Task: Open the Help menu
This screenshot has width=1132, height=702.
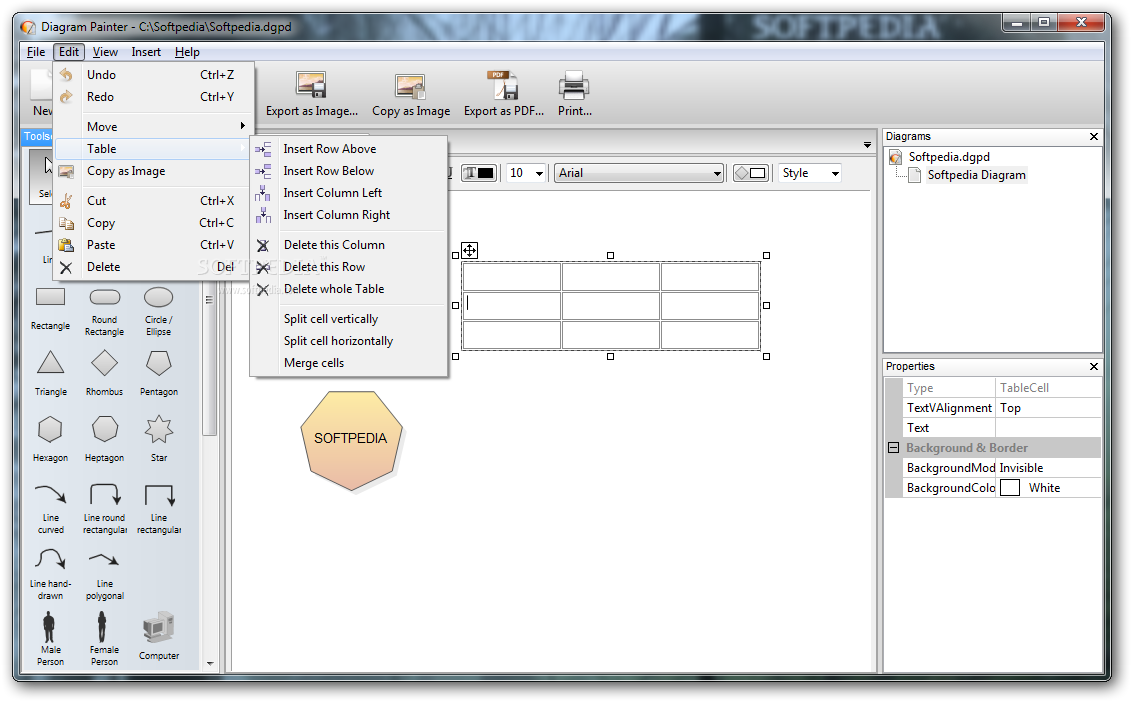Action: 187,52
